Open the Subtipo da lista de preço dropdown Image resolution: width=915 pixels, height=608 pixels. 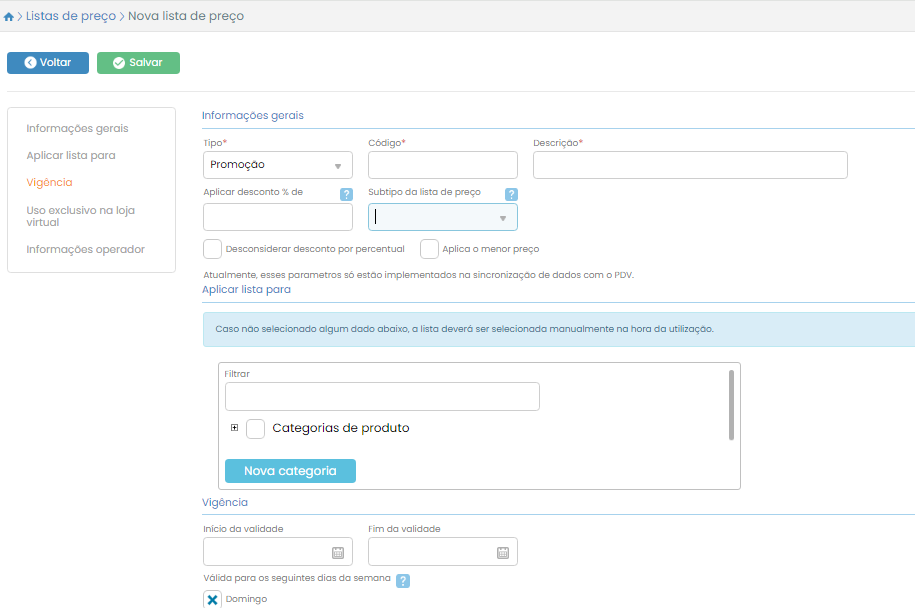(x=442, y=217)
